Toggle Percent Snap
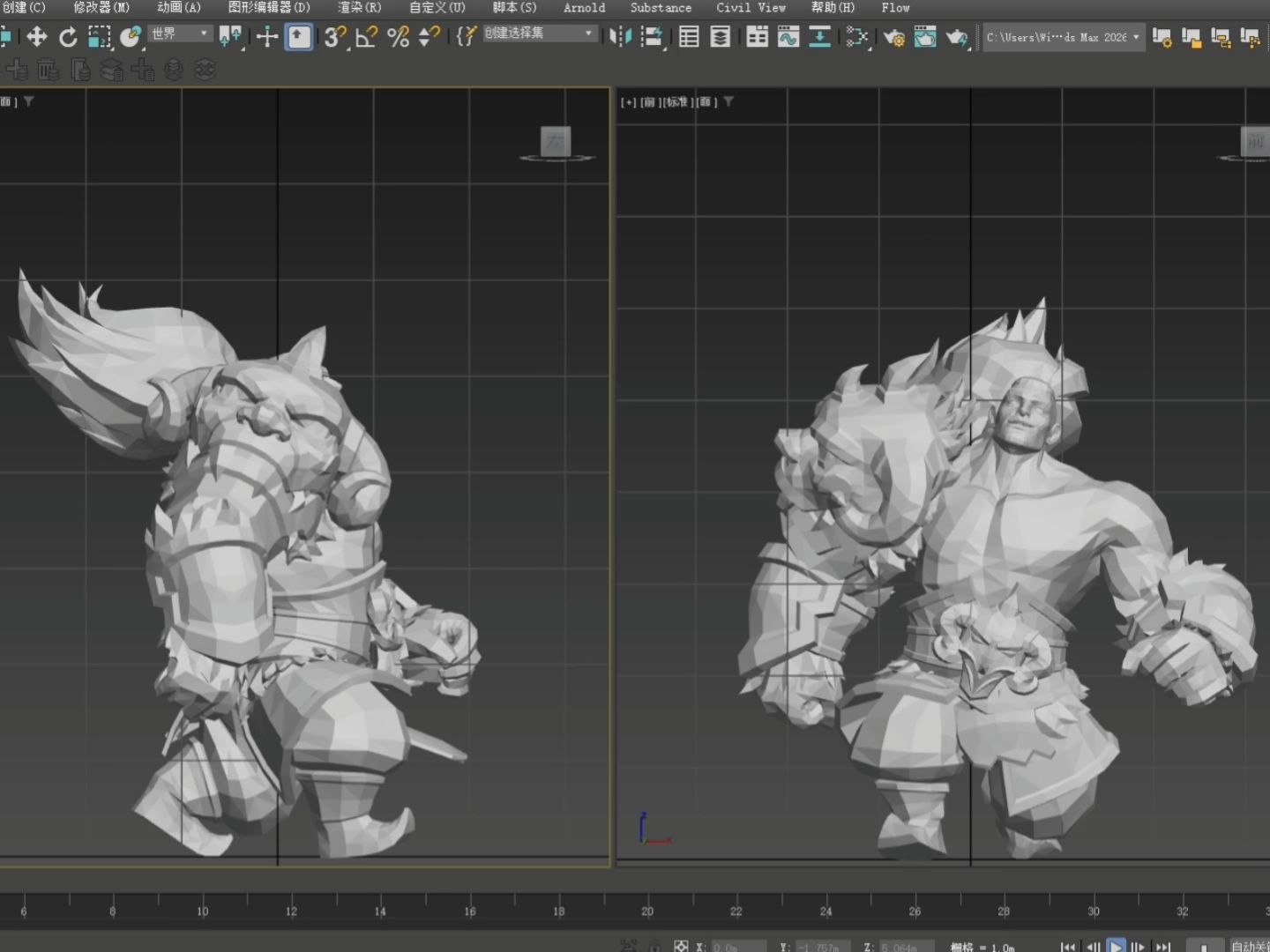The width and height of the screenshot is (1270, 952). point(398,37)
